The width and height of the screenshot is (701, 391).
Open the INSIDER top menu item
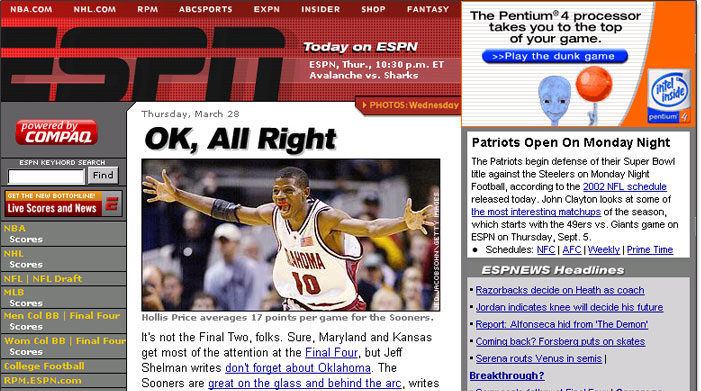pos(321,9)
